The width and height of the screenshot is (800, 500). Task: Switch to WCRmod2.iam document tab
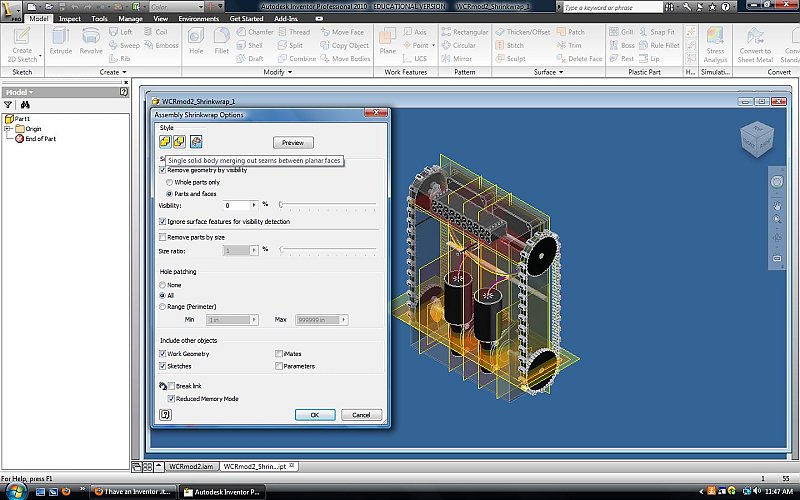(191, 466)
